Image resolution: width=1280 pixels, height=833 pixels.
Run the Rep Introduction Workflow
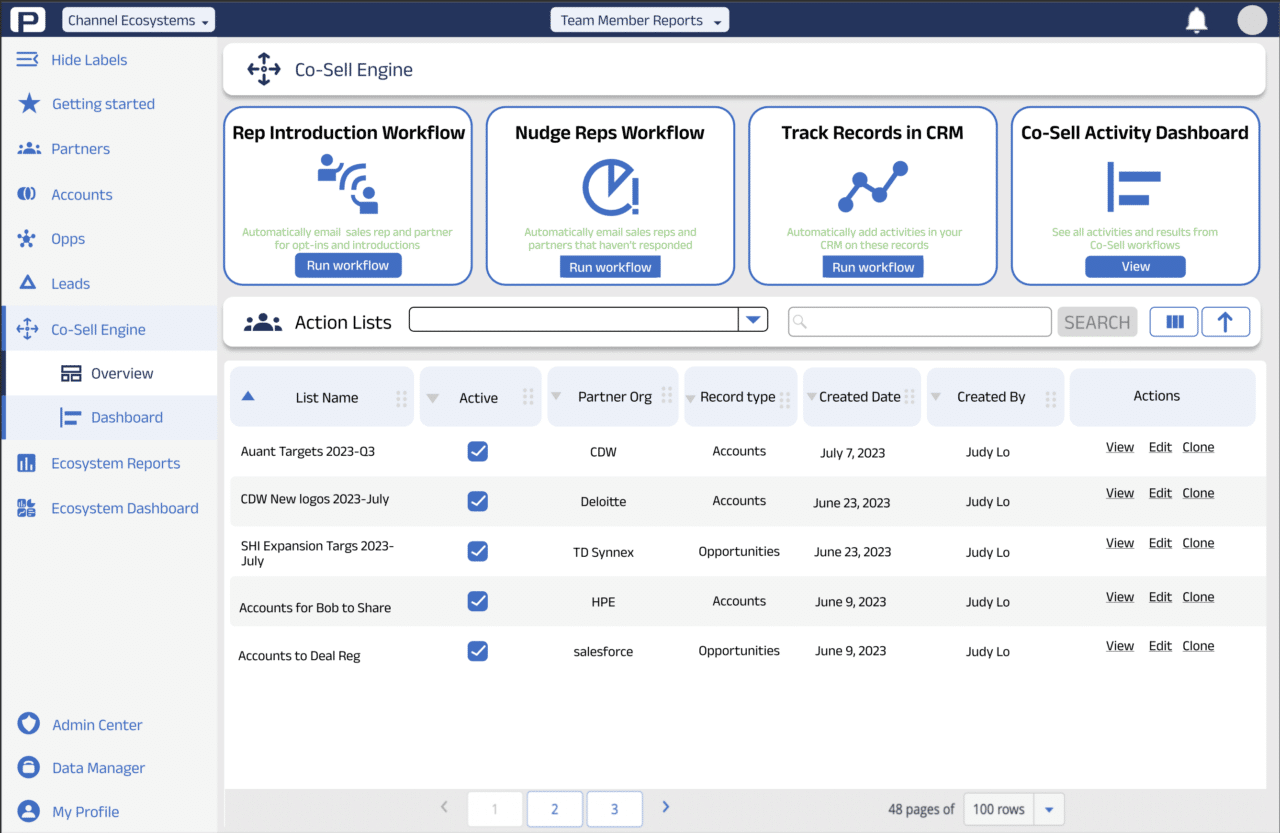348,266
